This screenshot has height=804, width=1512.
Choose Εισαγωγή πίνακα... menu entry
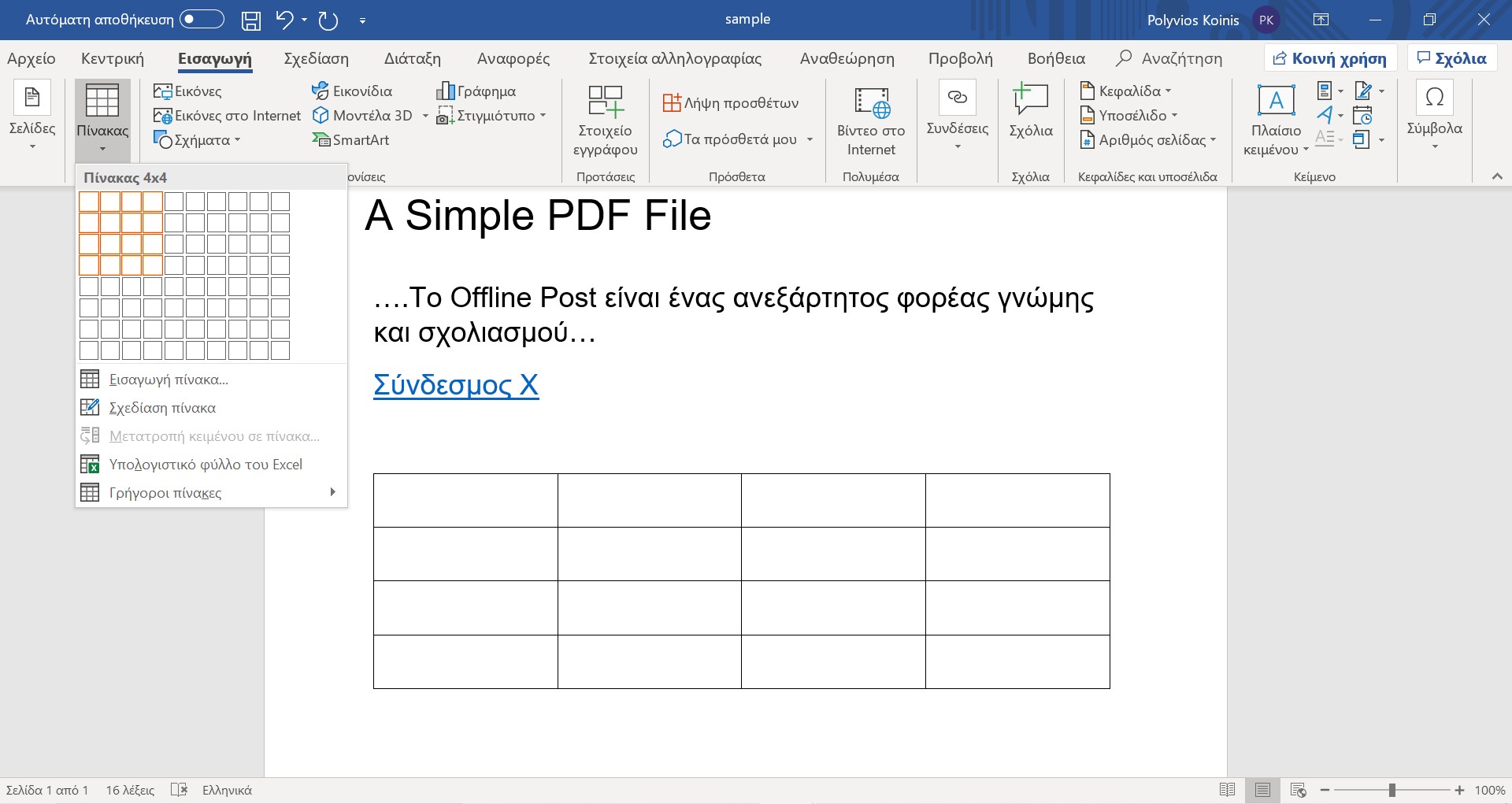(x=211, y=380)
